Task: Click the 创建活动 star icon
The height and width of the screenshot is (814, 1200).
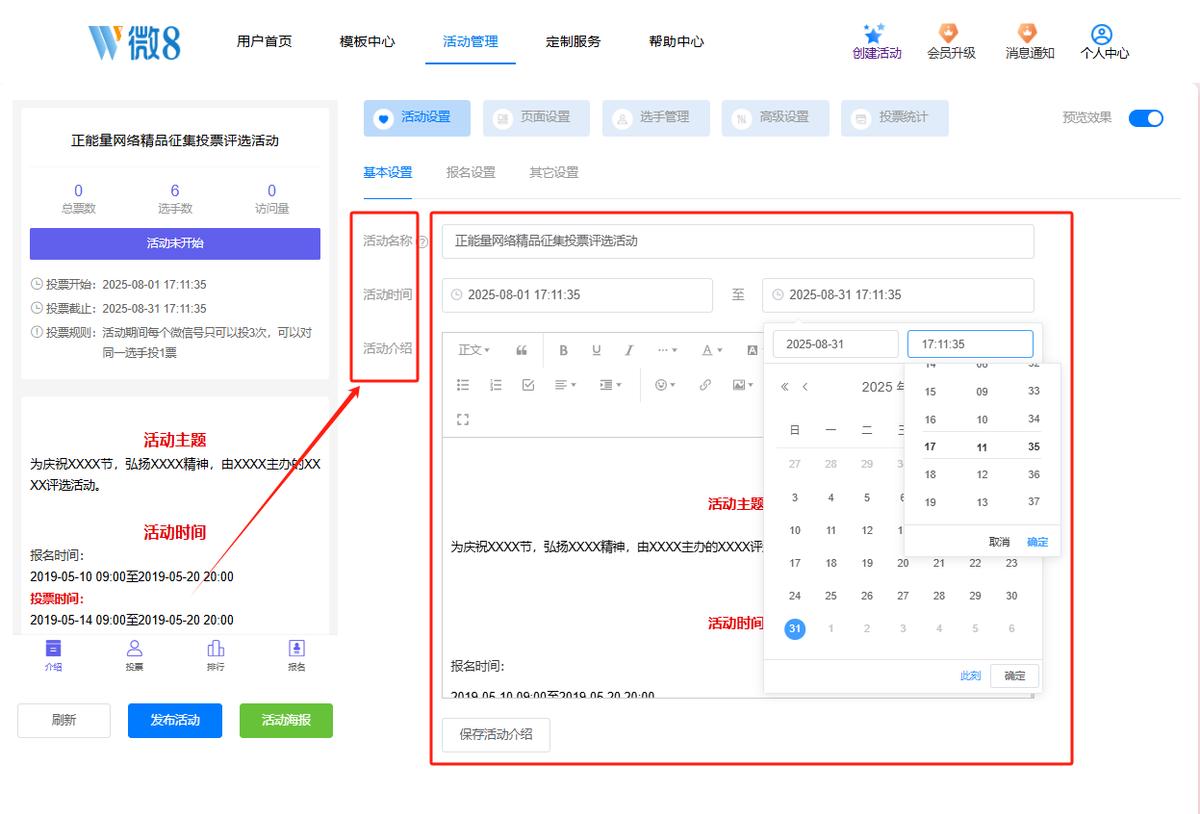Action: (875, 34)
